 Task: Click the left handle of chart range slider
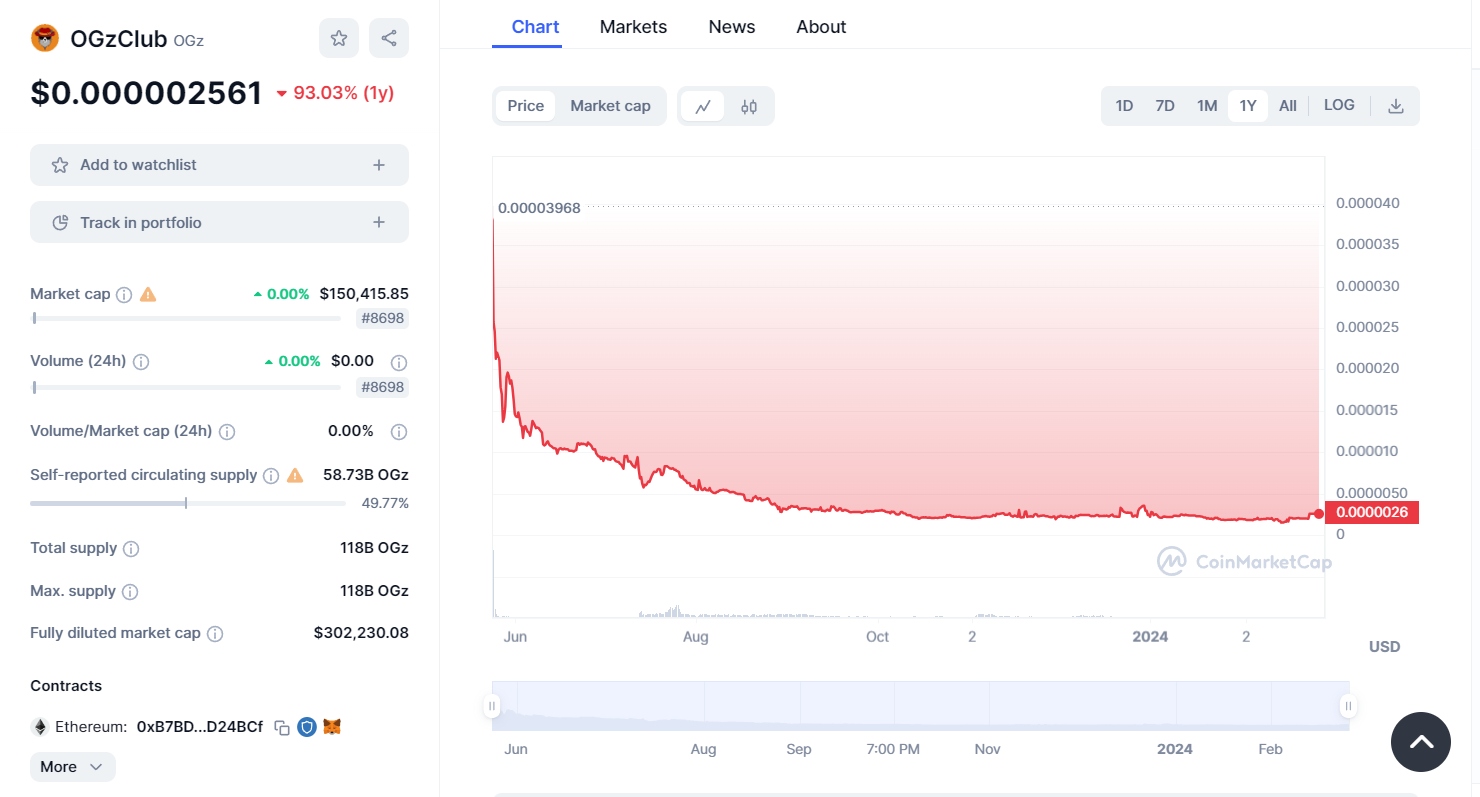[x=492, y=706]
